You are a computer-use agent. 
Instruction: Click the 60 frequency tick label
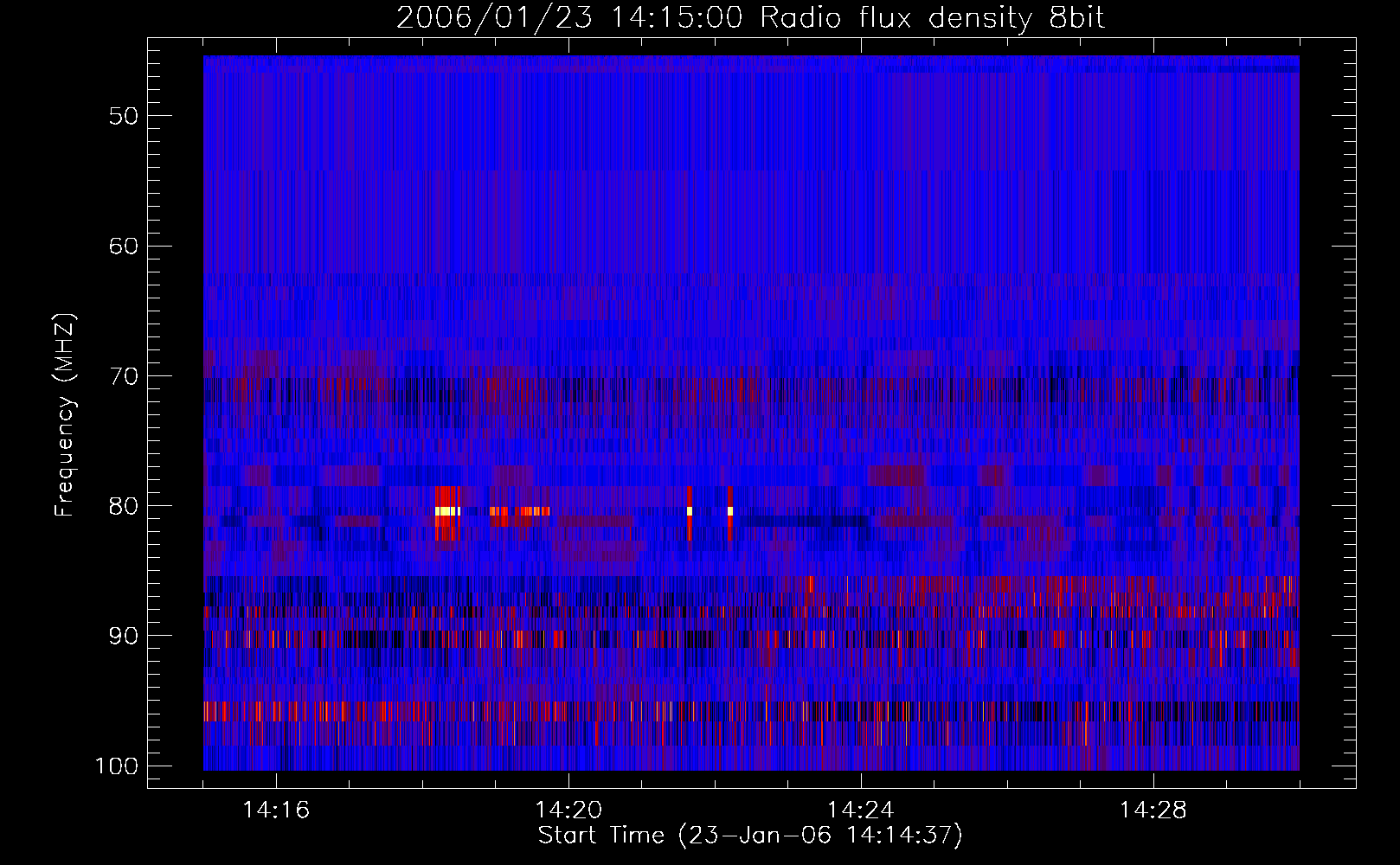click(124, 246)
